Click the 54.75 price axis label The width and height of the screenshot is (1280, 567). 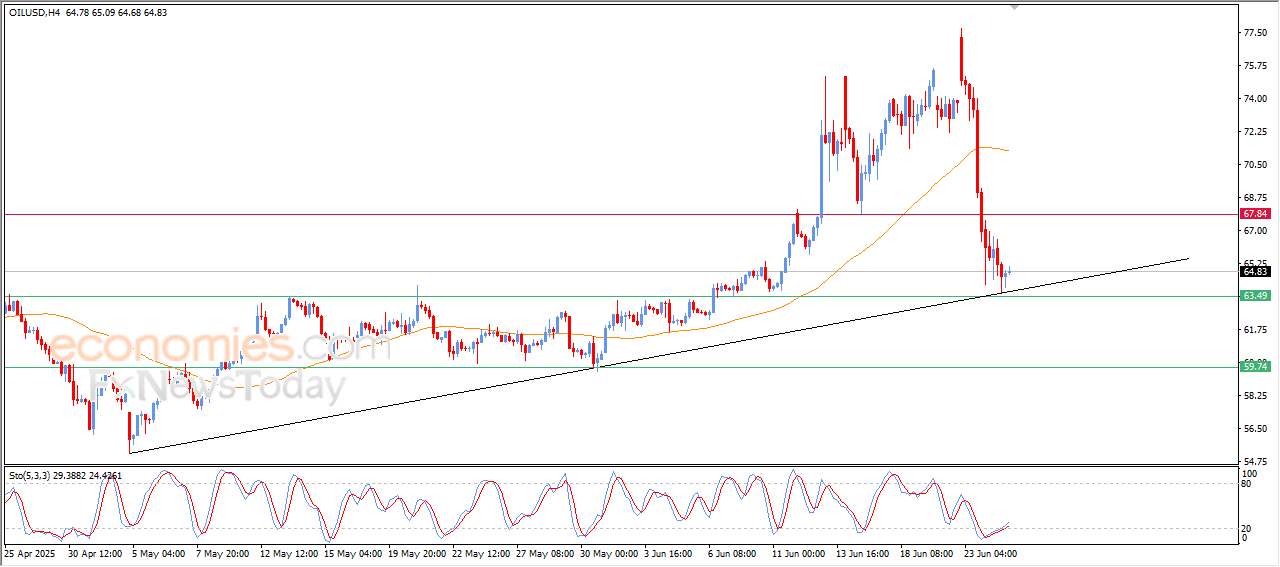(x=1256, y=462)
